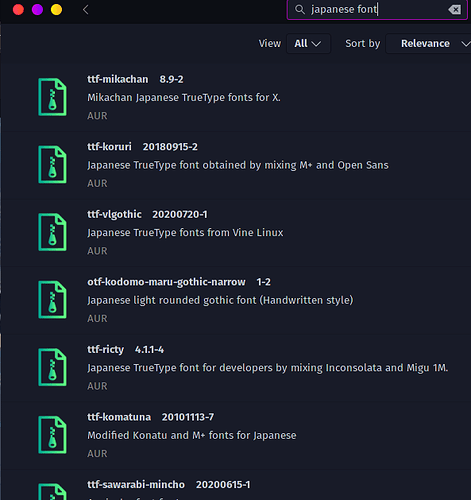Image resolution: width=471 pixels, height=500 pixels.
Task: Click the ttf-mikachan package icon
Action: coord(52,97)
